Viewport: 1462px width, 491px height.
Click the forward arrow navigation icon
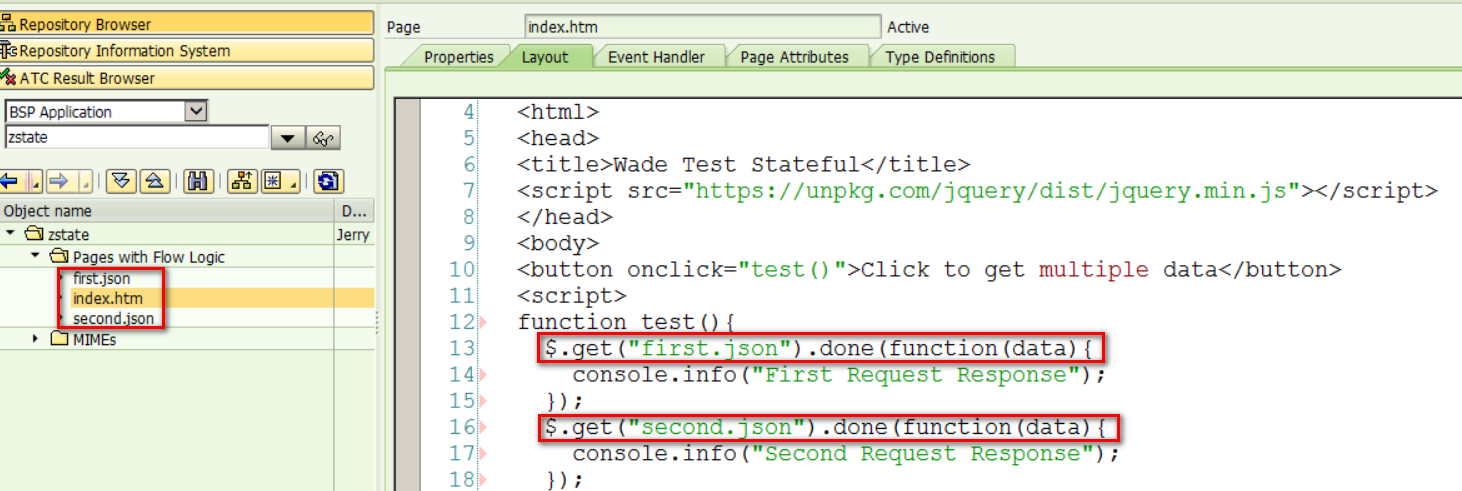pyautogui.click(x=59, y=181)
